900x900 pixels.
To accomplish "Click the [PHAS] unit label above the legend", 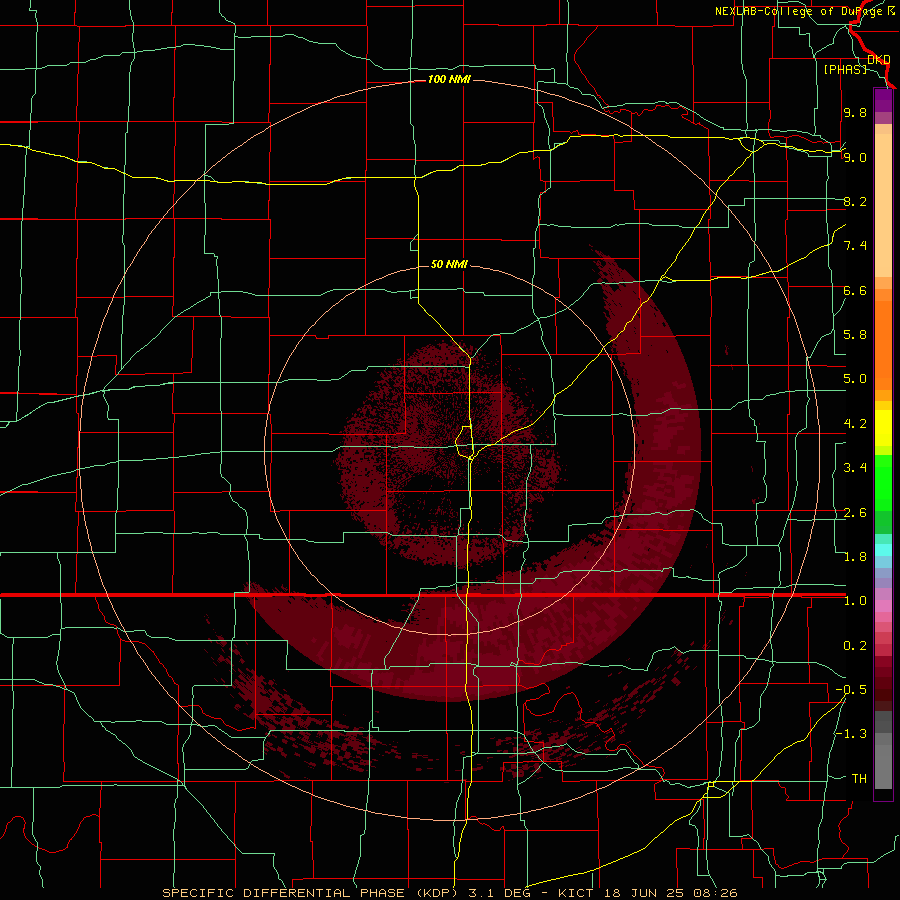I will tap(845, 69).
